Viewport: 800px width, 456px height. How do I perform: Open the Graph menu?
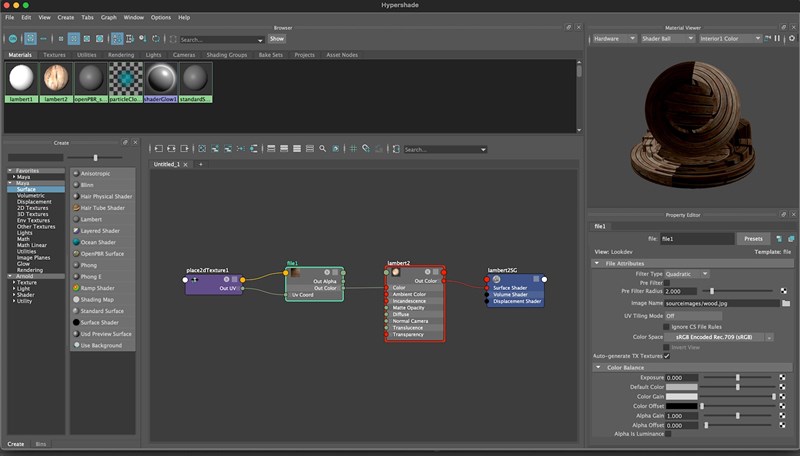pyautogui.click(x=108, y=17)
